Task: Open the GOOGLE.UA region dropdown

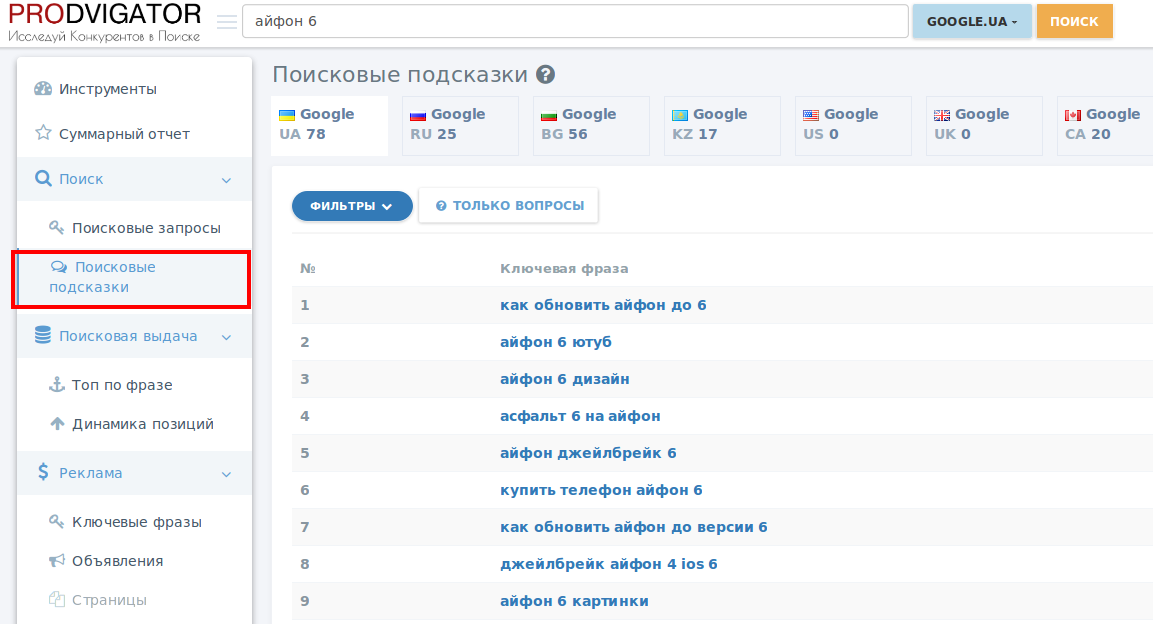Action: point(972,21)
